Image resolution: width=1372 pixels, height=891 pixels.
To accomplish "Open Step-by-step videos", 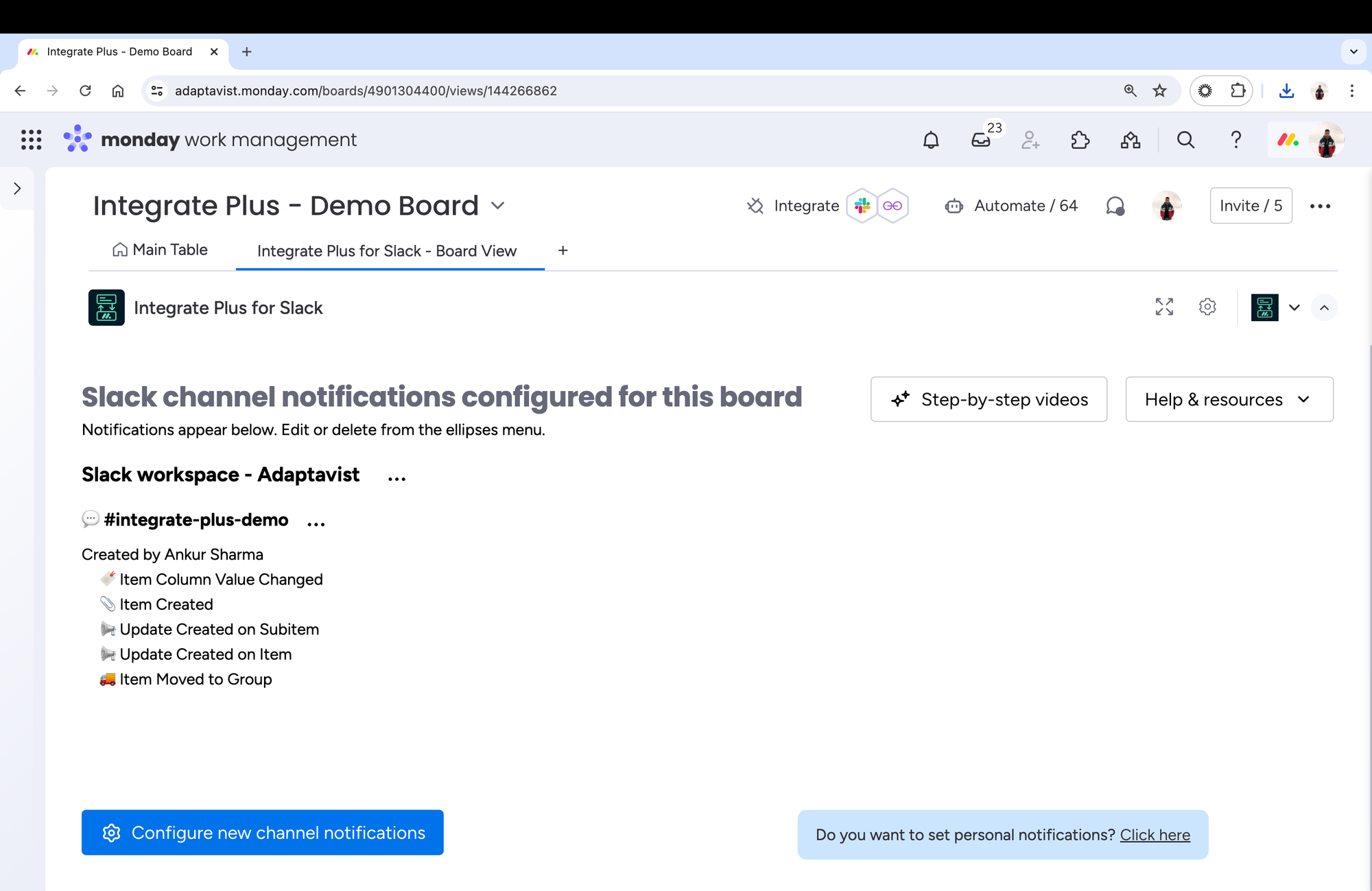I will pyautogui.click(x=989, y=399).
